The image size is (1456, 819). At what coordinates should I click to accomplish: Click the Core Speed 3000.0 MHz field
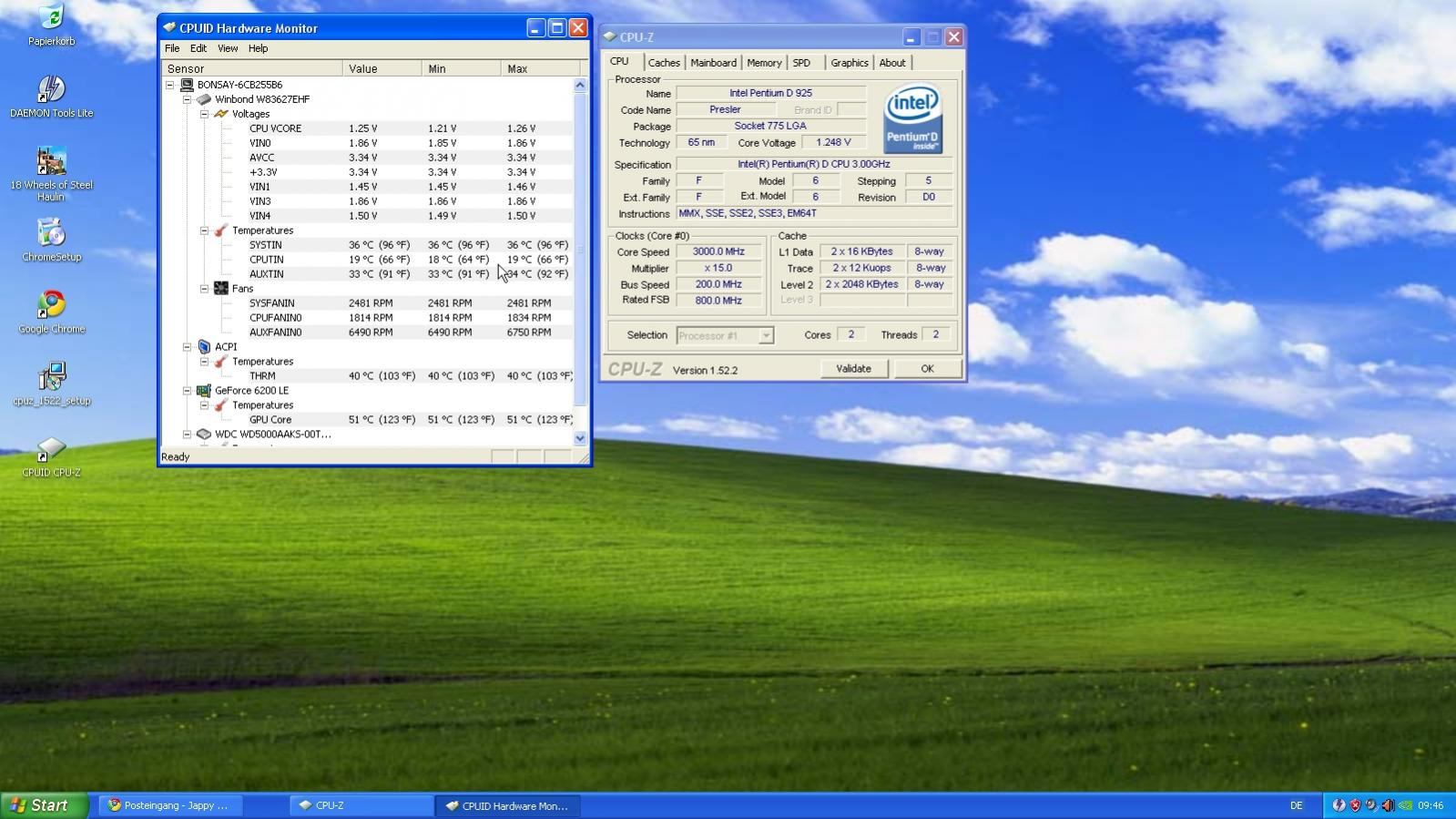[718, 252]
